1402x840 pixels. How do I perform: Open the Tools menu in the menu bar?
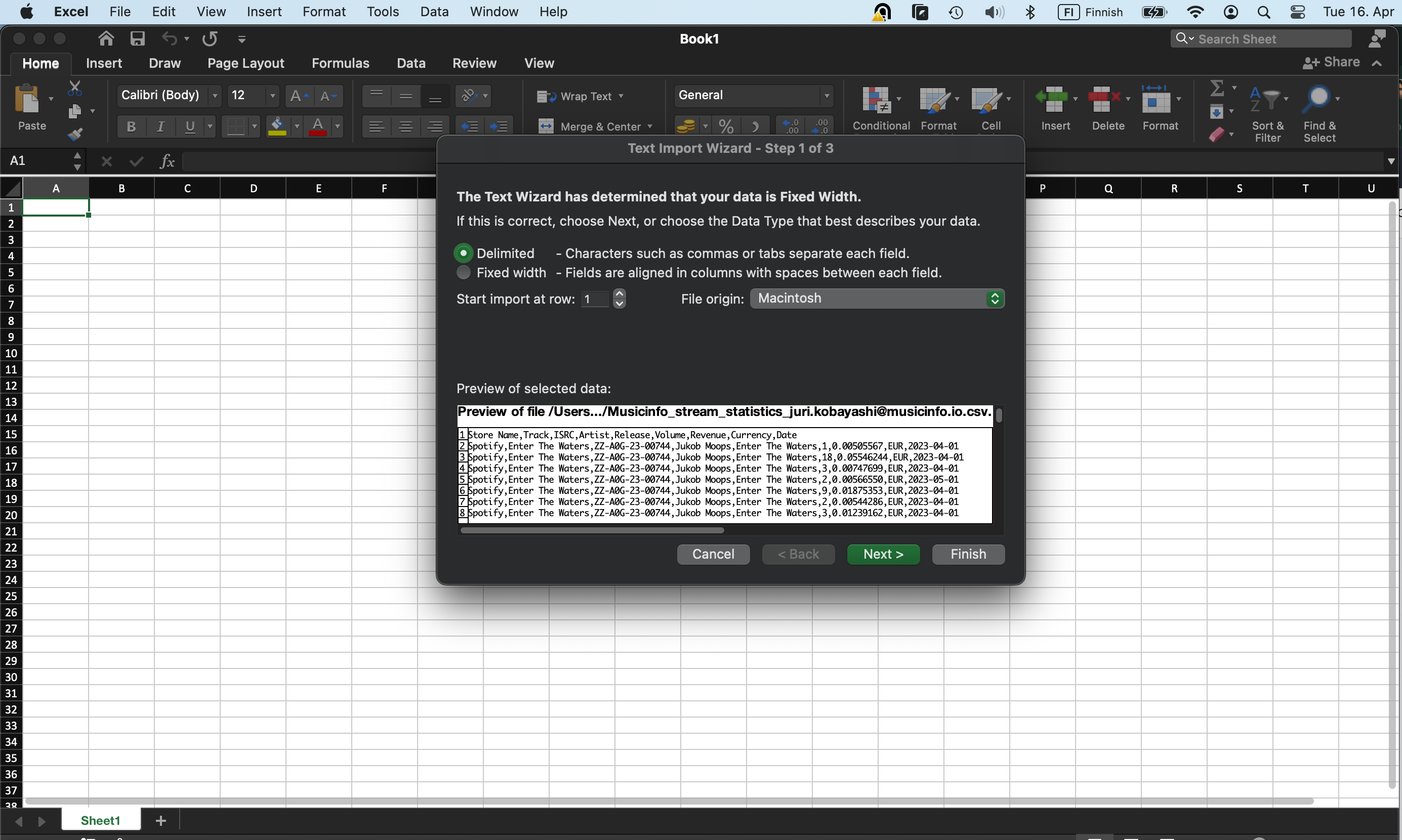coord(383,11)
